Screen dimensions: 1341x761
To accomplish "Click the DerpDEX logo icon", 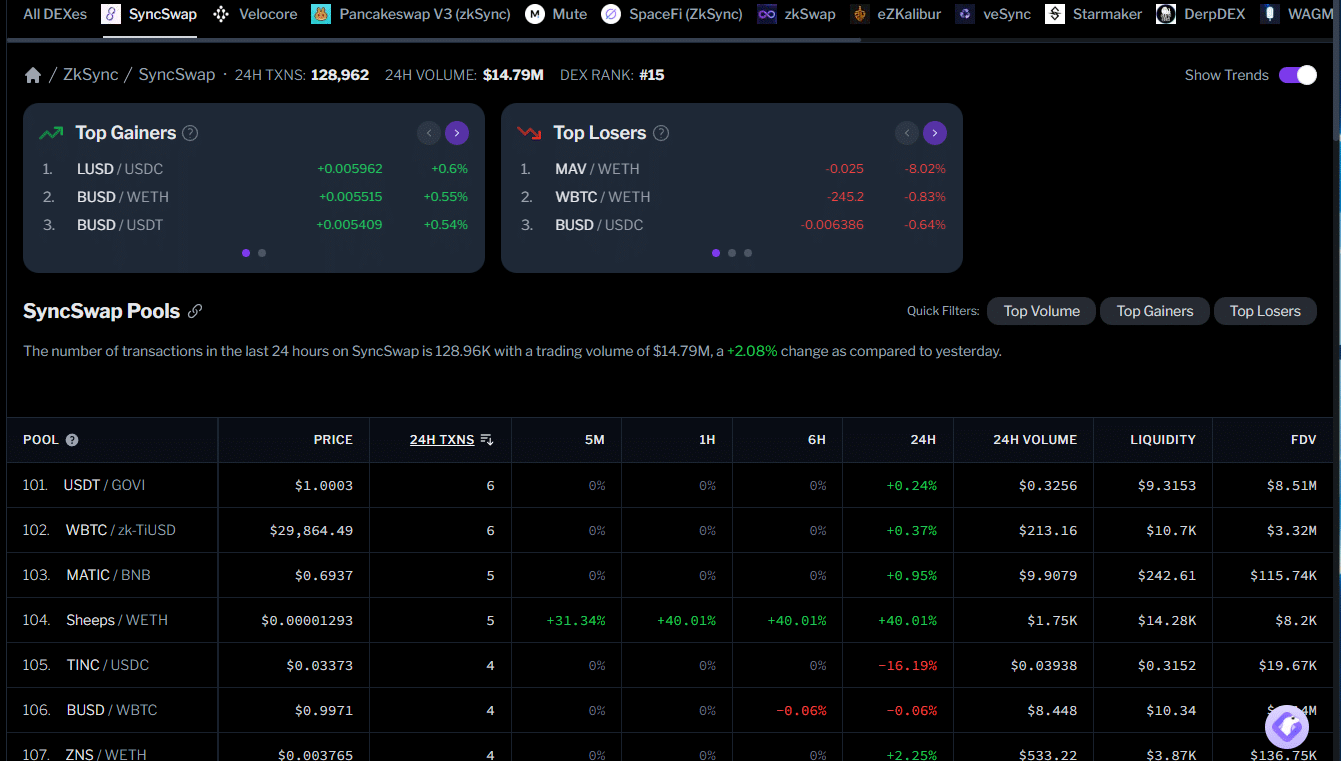I will pyautogui.click(x=1166, y=14).
